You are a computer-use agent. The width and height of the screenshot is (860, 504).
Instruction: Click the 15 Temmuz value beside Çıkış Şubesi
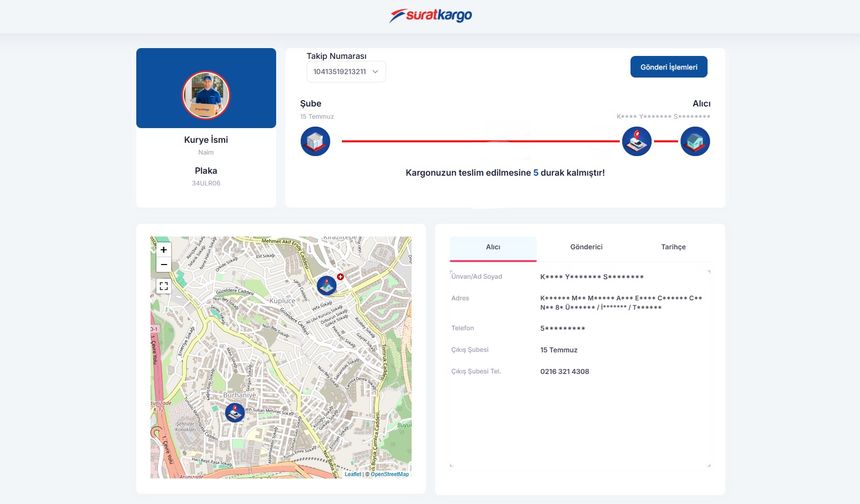click(558, 350)
